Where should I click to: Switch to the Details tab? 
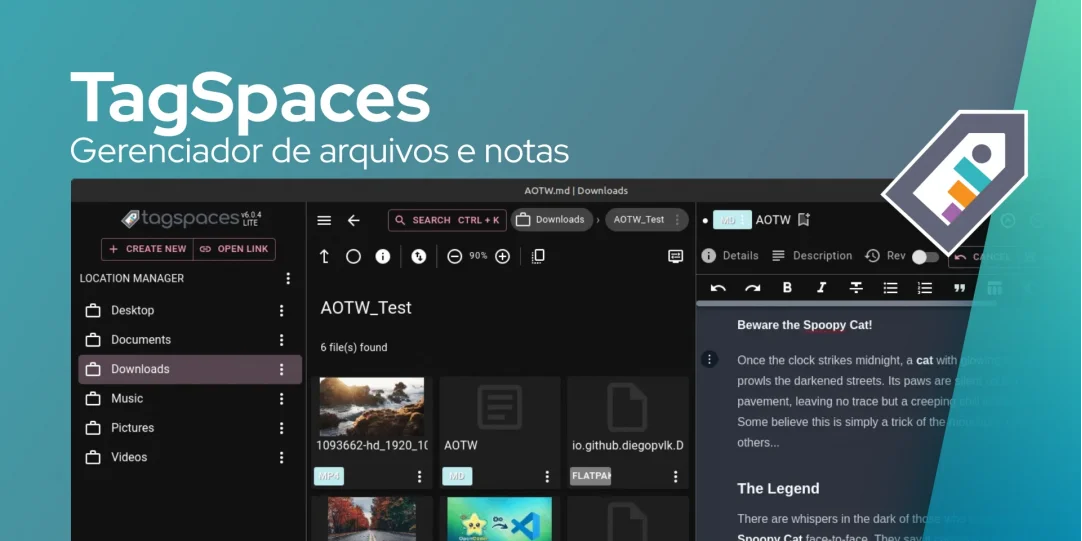[x=730, y=256]
